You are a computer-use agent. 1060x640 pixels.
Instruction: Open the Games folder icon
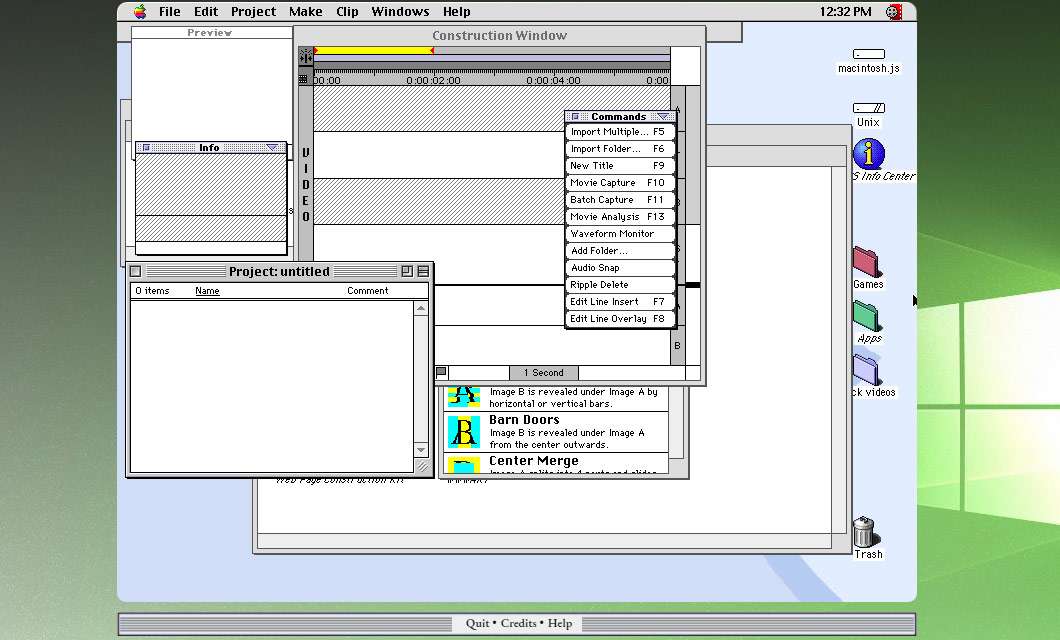click(x=867, y=262)
